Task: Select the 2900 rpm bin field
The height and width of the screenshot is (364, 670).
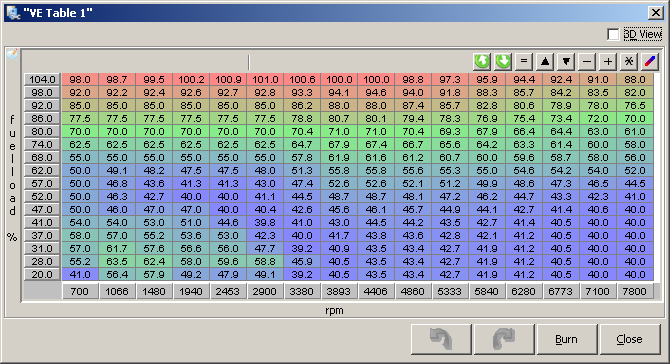Action: point(265,291)
